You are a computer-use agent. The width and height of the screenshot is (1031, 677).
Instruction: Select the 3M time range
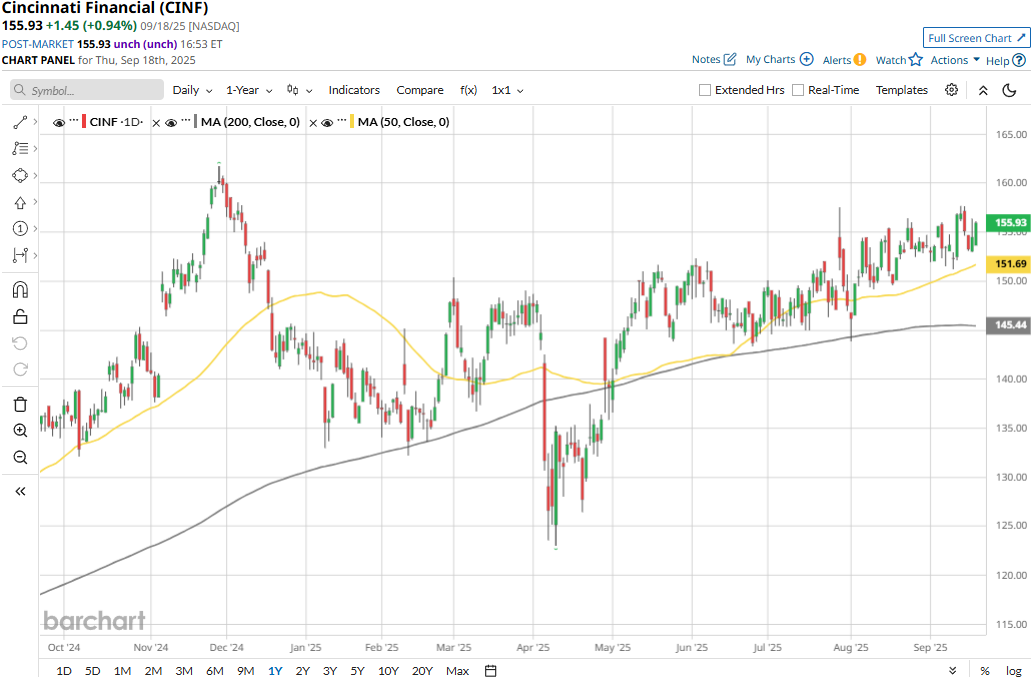pos(184,670)
